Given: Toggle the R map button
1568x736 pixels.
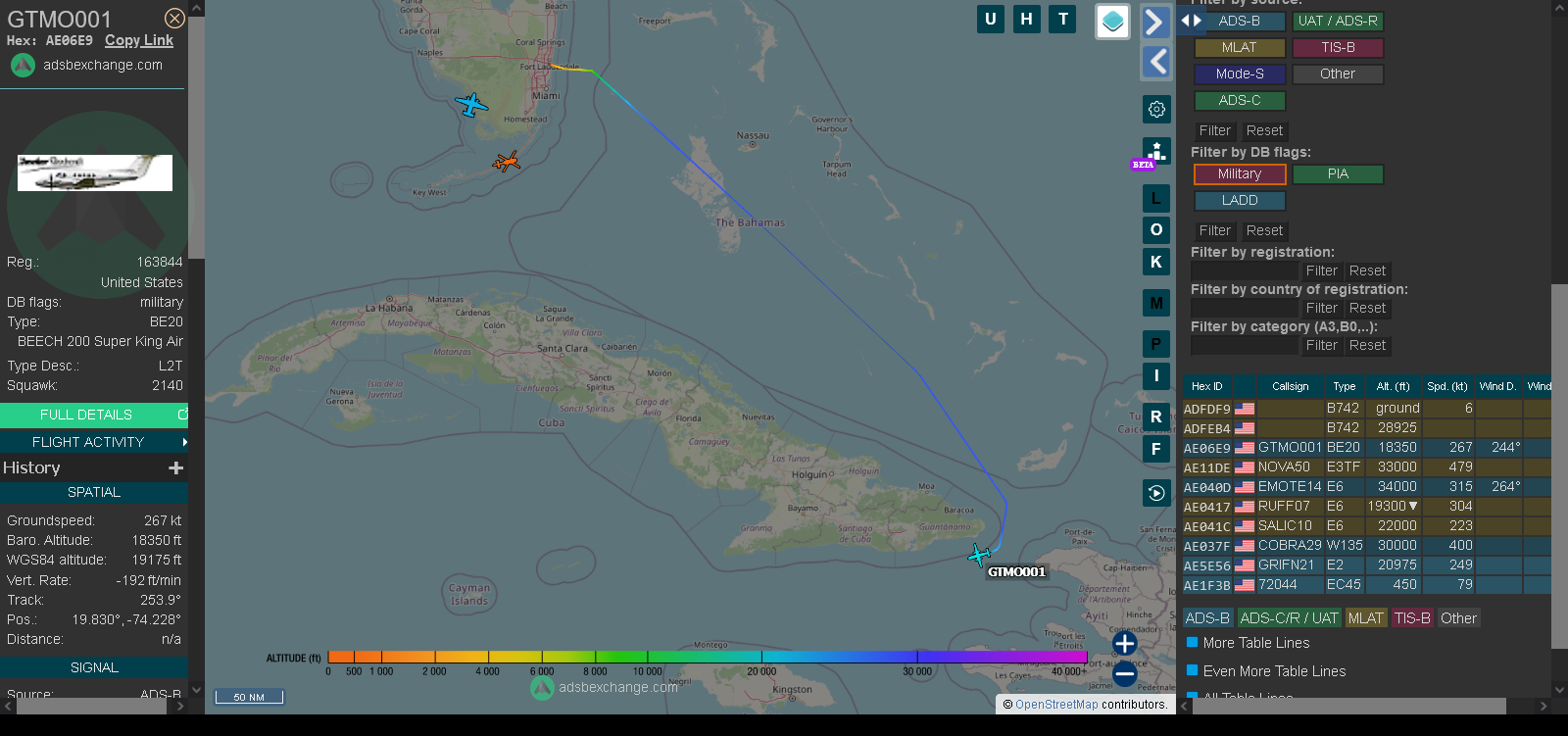Looking at the screenshot, I should (x=1156, y=417).
